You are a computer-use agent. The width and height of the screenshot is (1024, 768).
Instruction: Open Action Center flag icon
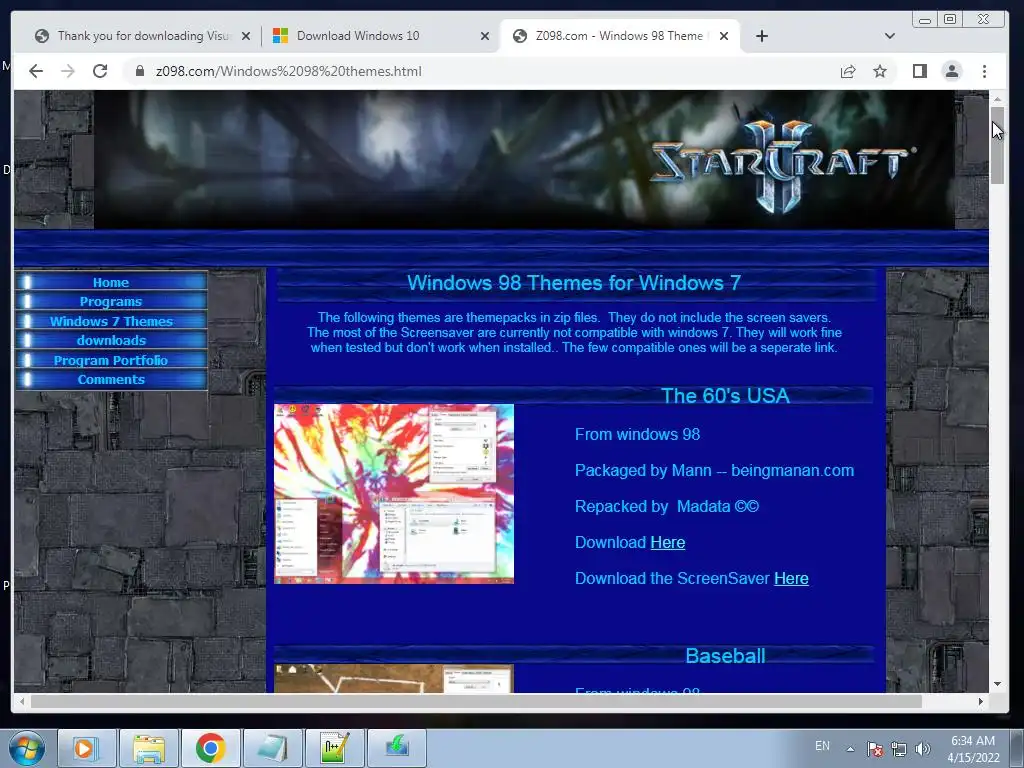[x=875, y=749]
